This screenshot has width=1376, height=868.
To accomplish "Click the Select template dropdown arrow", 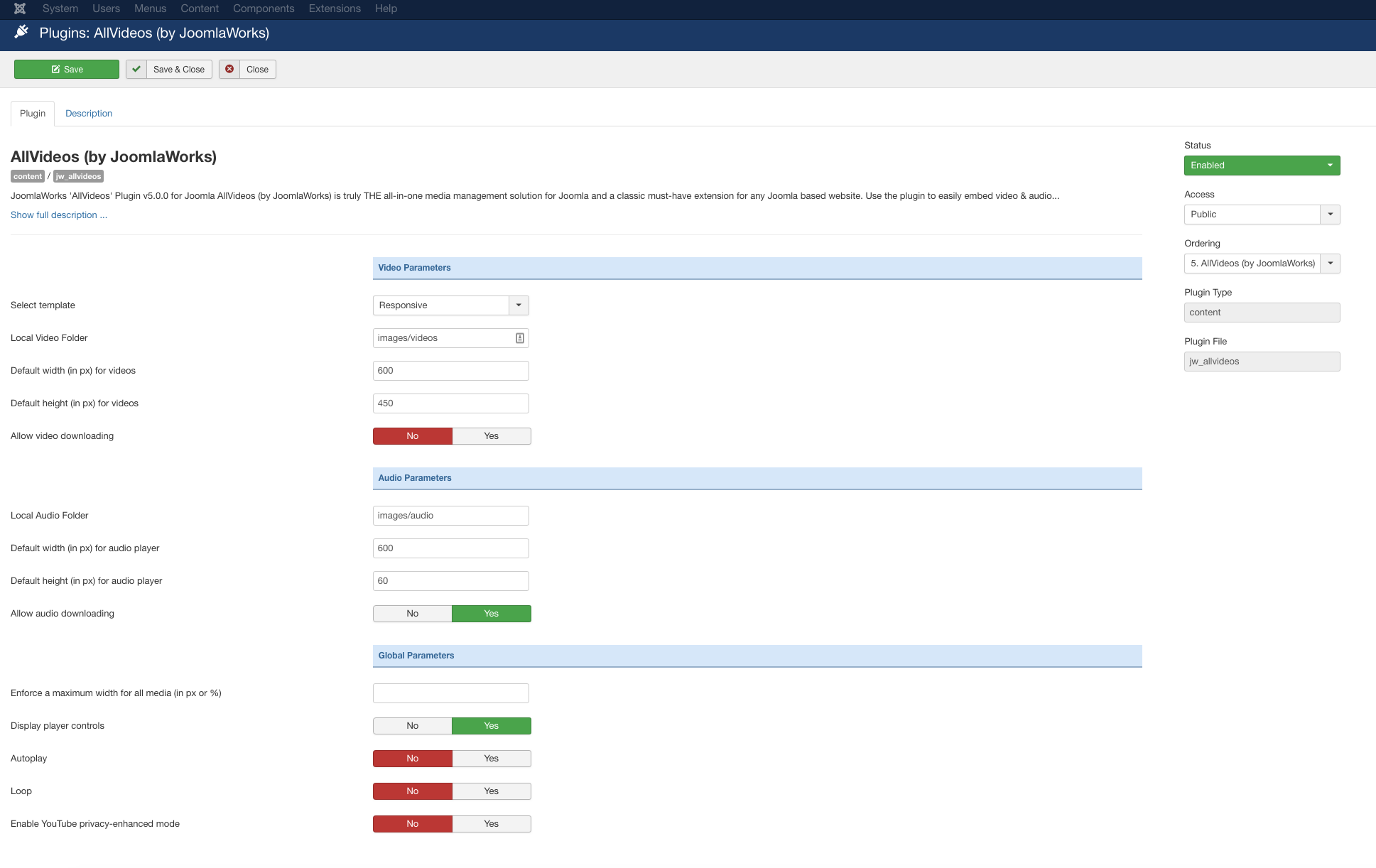I will pos(519,305).
